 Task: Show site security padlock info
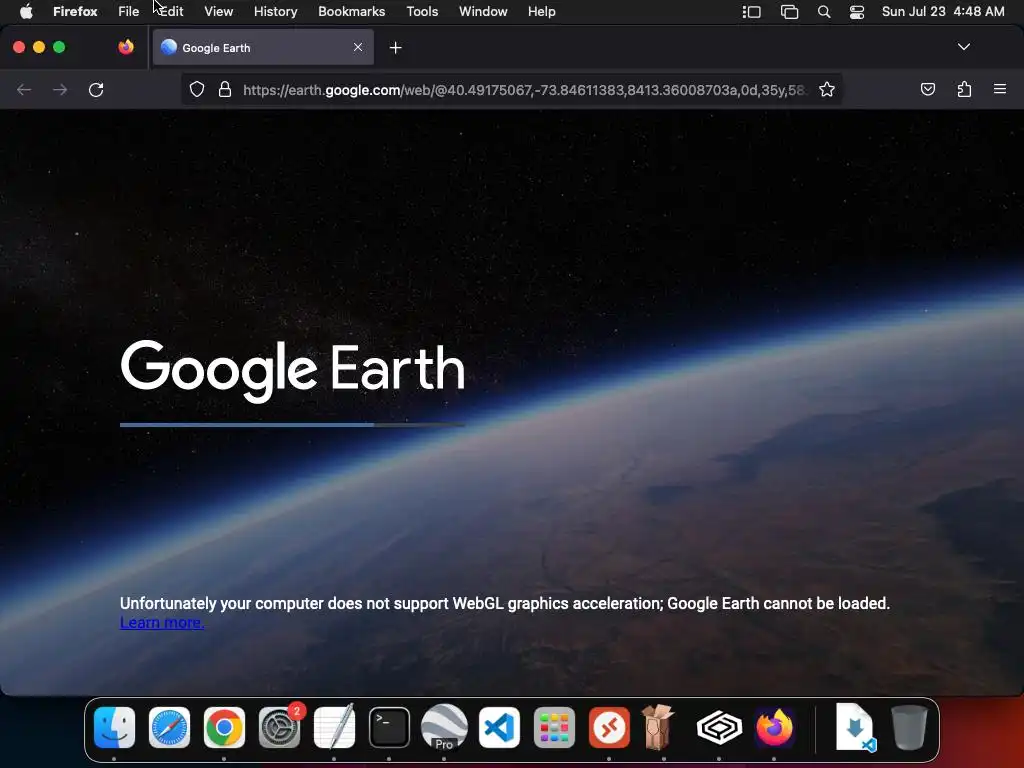click(225, 89)
